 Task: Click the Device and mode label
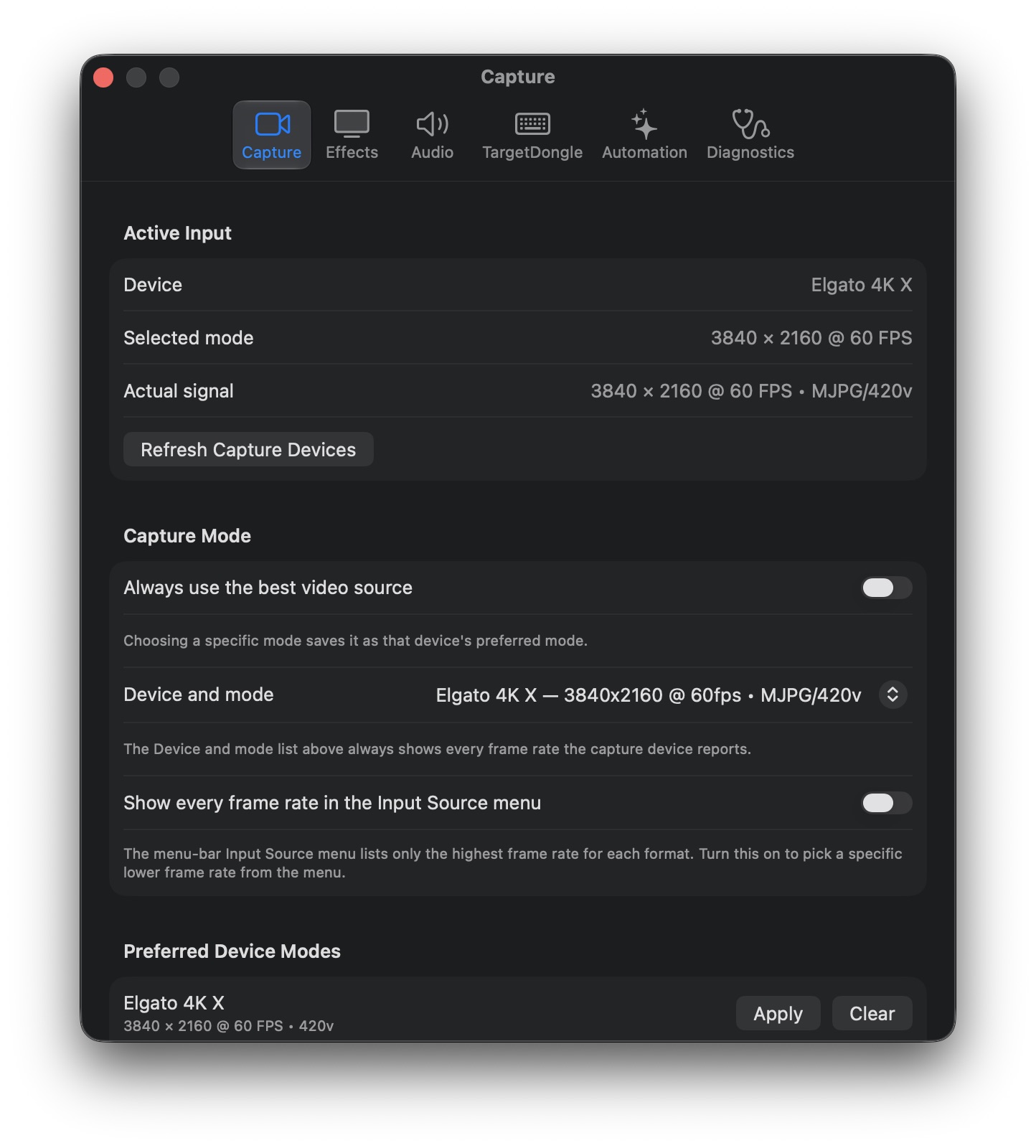(x=199, y=695)
